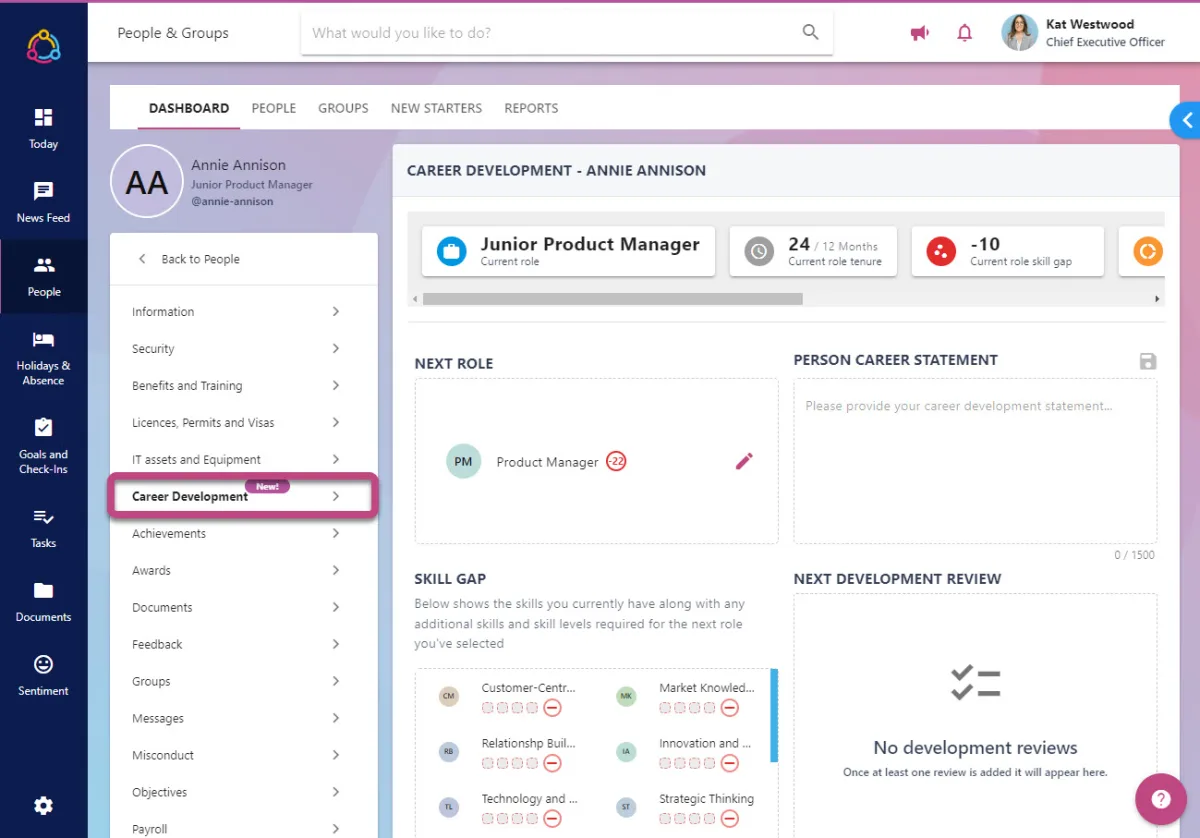This screenshot has width=1200, height=838.
Task: Open Goals and Check-Ins icon
Action: [x=43, y=427]
